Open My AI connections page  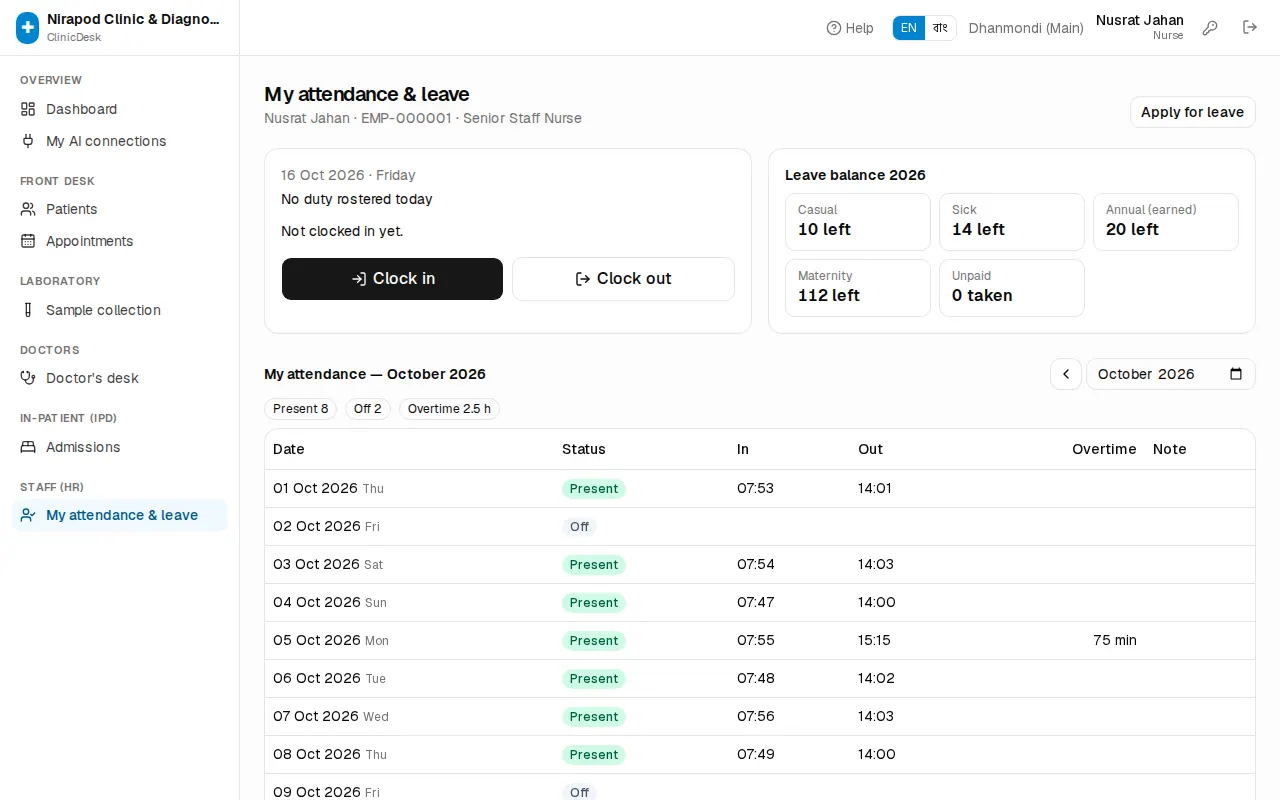pos(120,141)
